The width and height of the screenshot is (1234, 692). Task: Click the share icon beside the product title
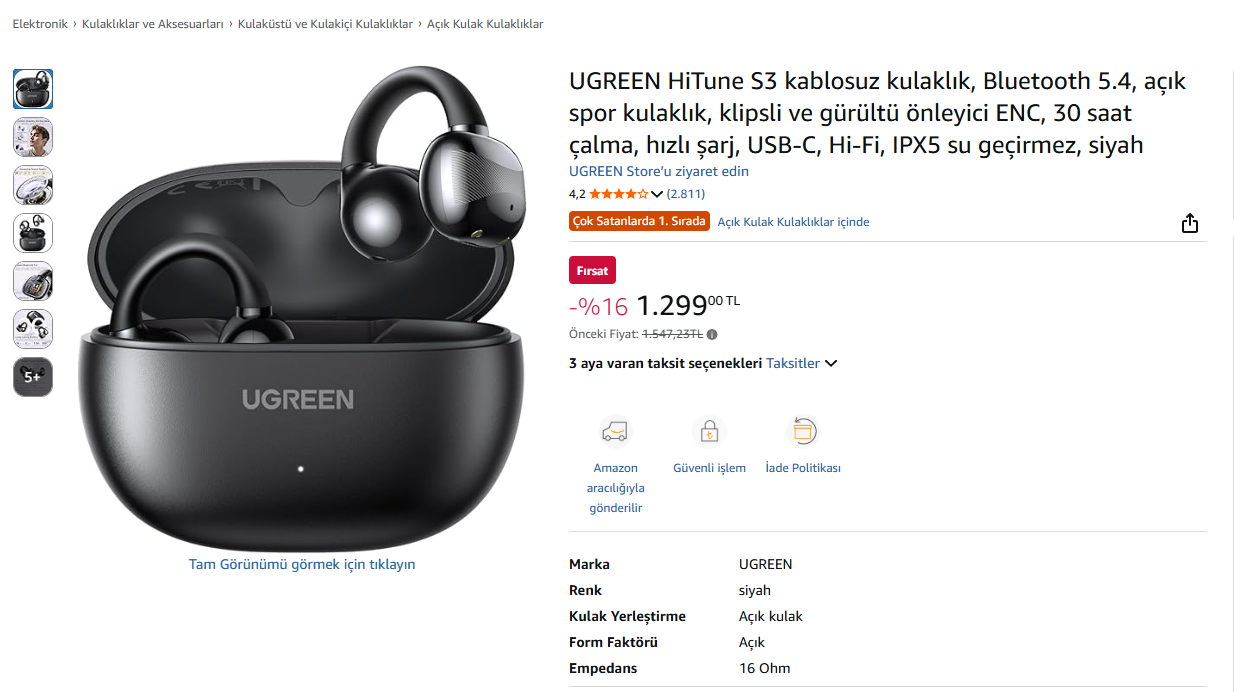pyautogui.click(x=1189, y=223)
